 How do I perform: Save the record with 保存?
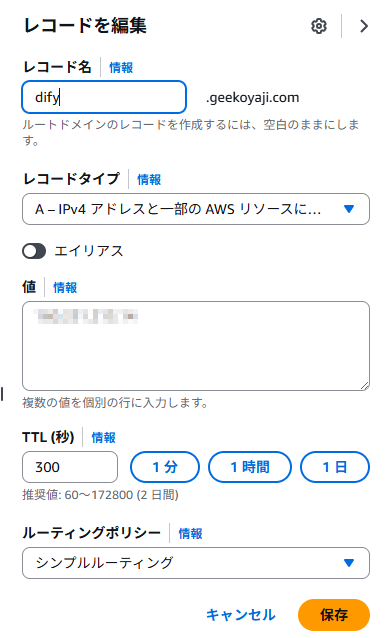(x=334, y=614)
